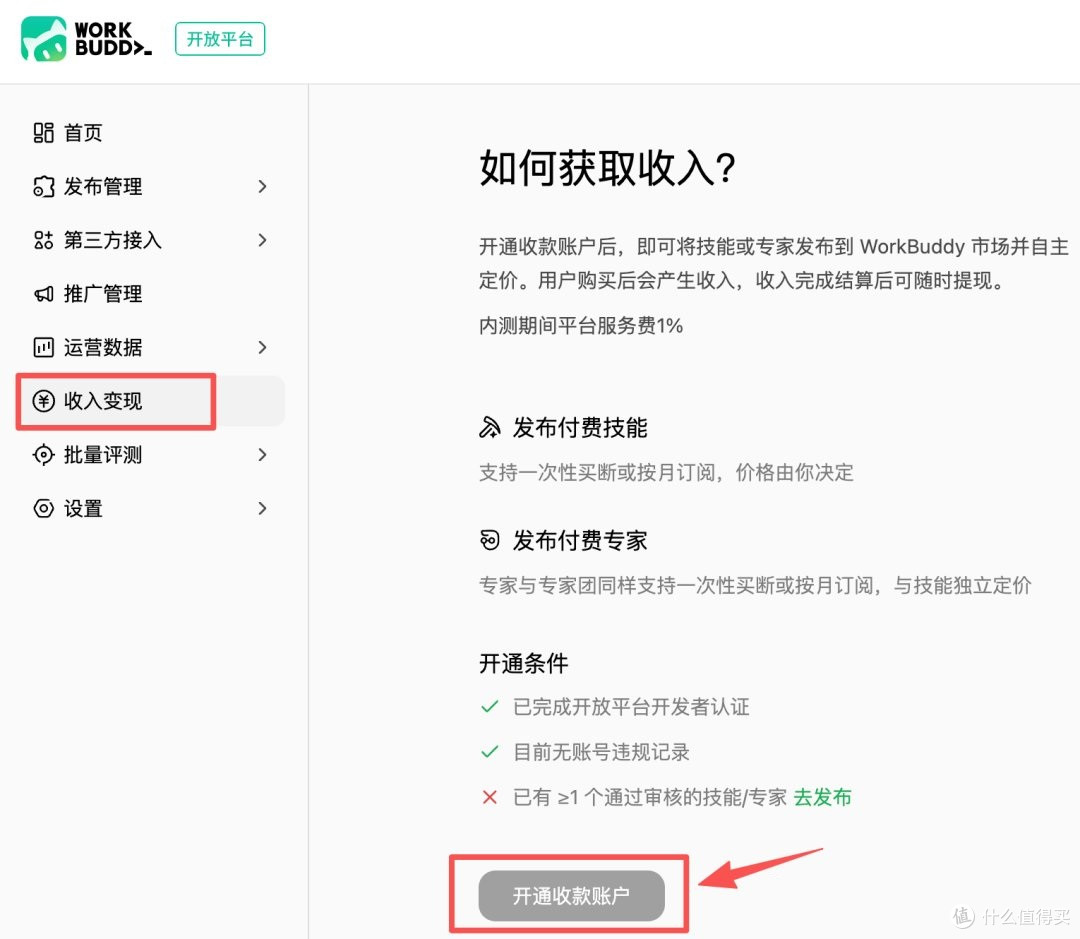Click green check beside 目前无账号违规记录
The image size is (1080, 939).
490,752
